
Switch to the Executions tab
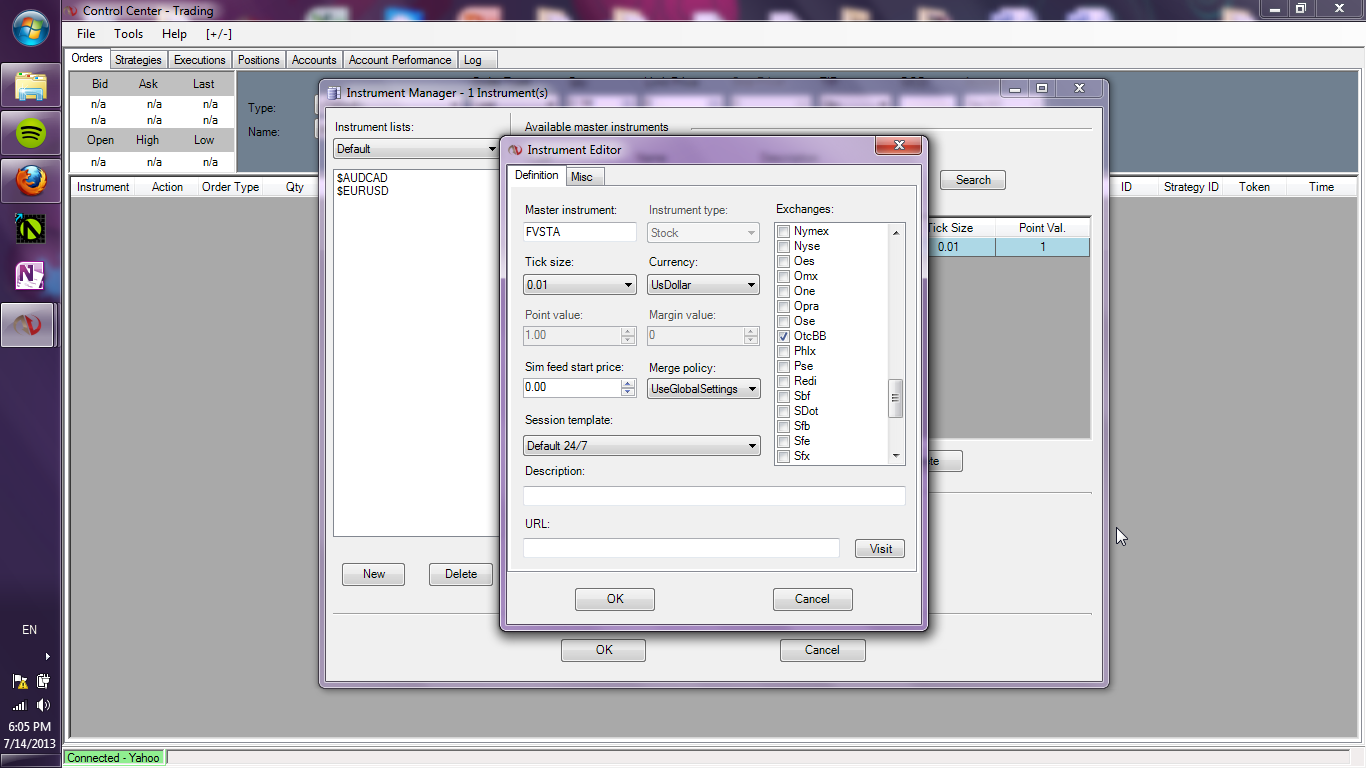pyautogui.click(x=200, y=60)
